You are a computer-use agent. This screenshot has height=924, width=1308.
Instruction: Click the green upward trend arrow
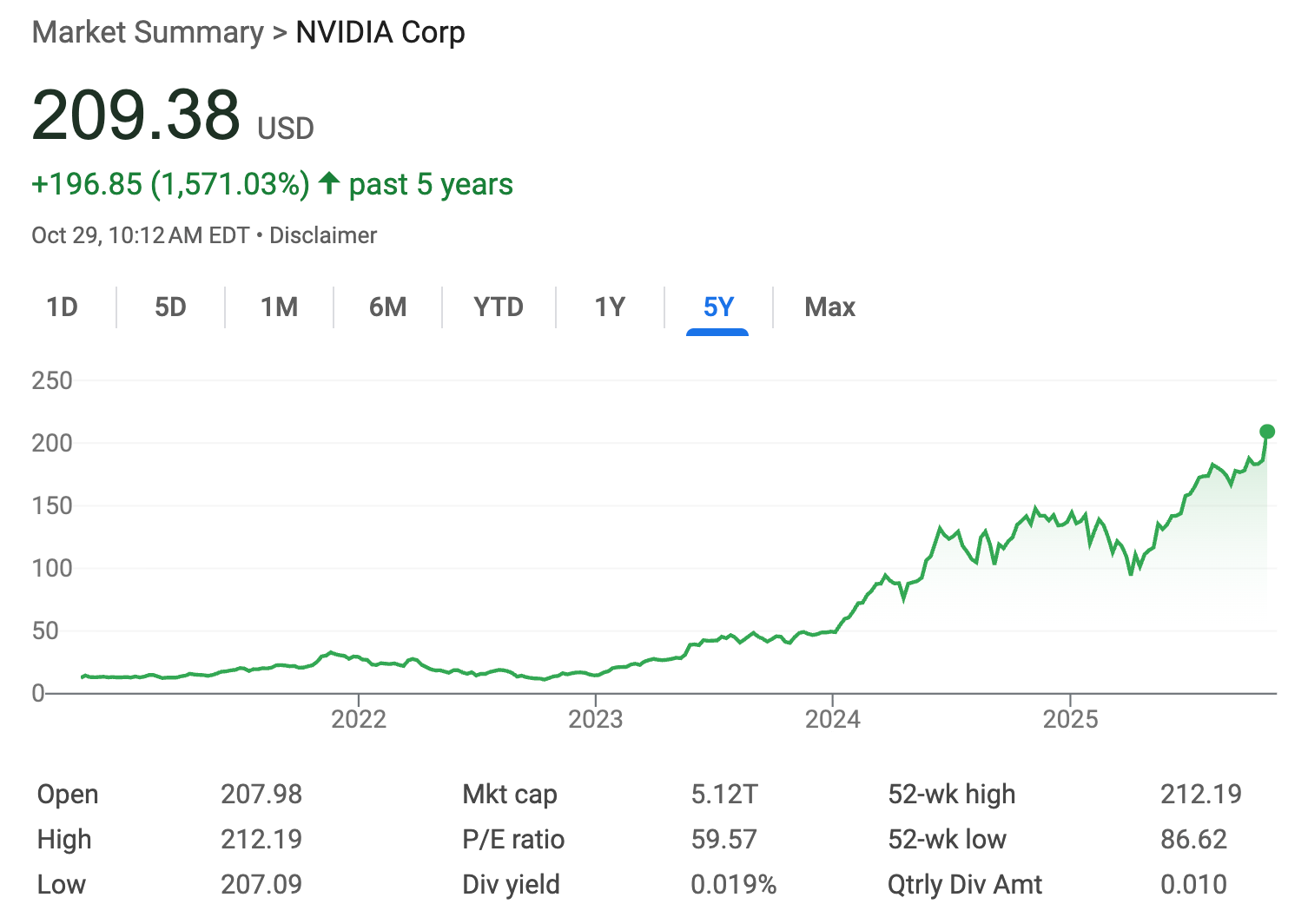click(329, 183)
